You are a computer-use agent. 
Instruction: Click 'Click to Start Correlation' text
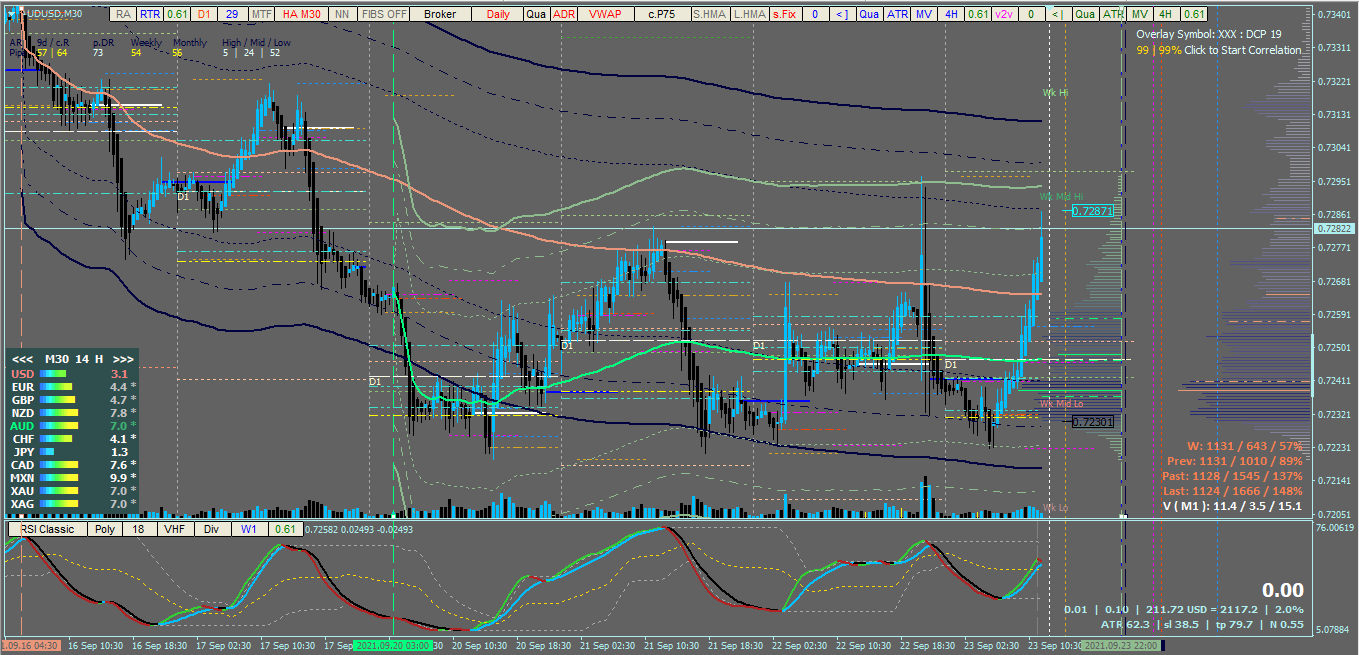click(x=1243, y=49)
